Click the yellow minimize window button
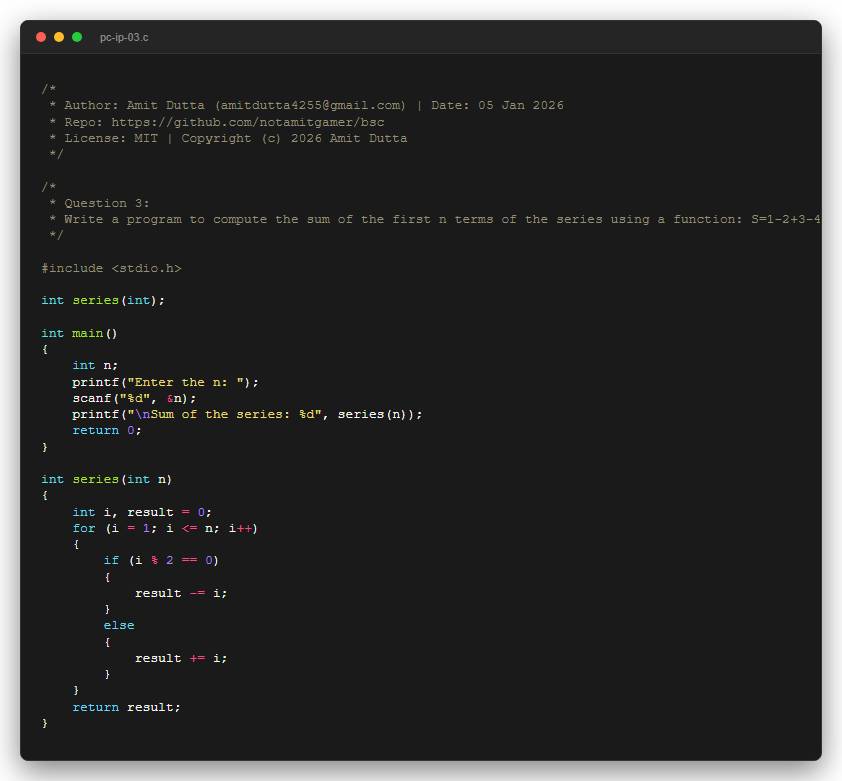This screenshot has height=781, width=842. pos(59,37)
